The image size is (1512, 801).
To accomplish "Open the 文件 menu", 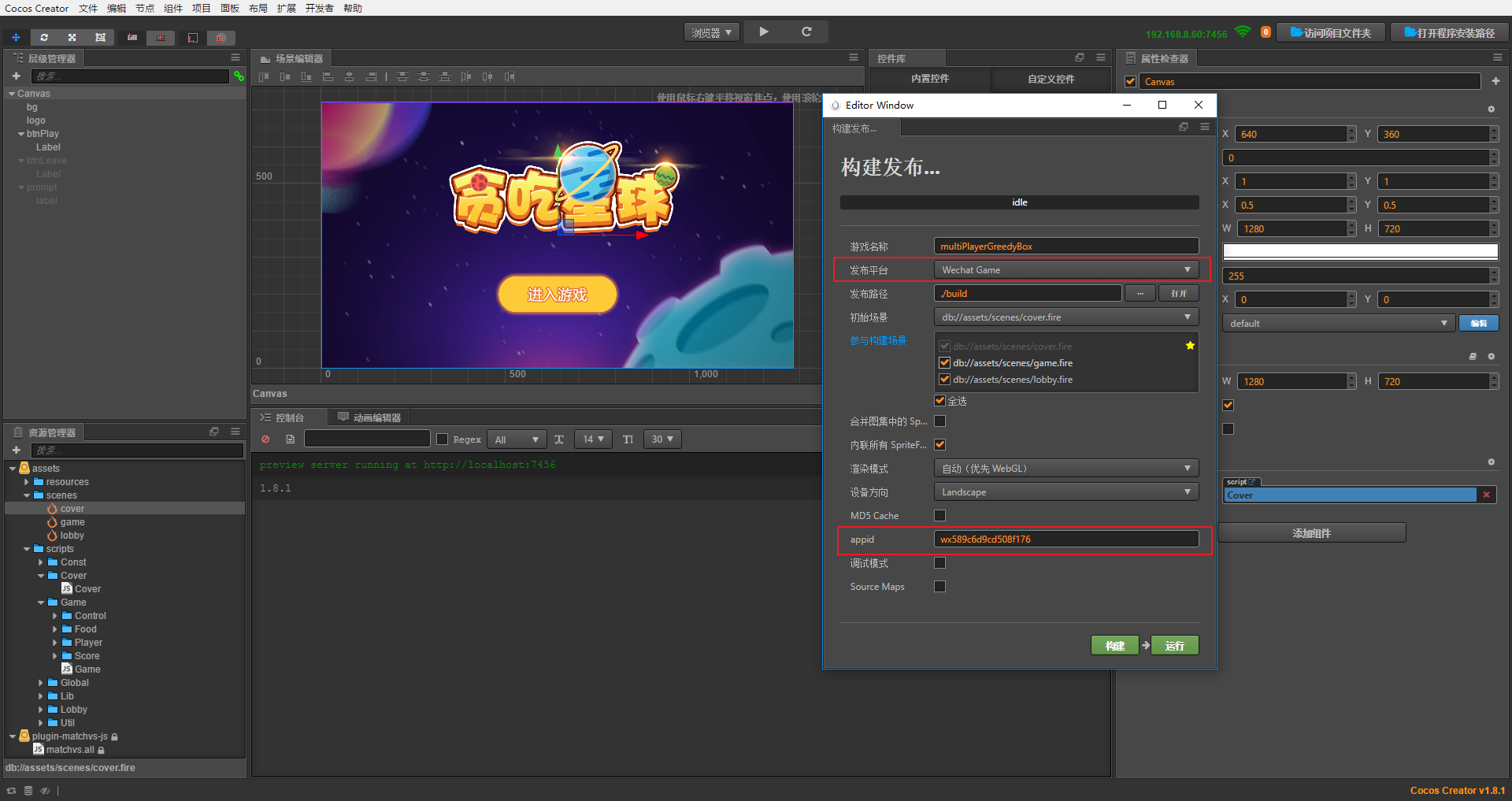I will (x=88, y=8).
